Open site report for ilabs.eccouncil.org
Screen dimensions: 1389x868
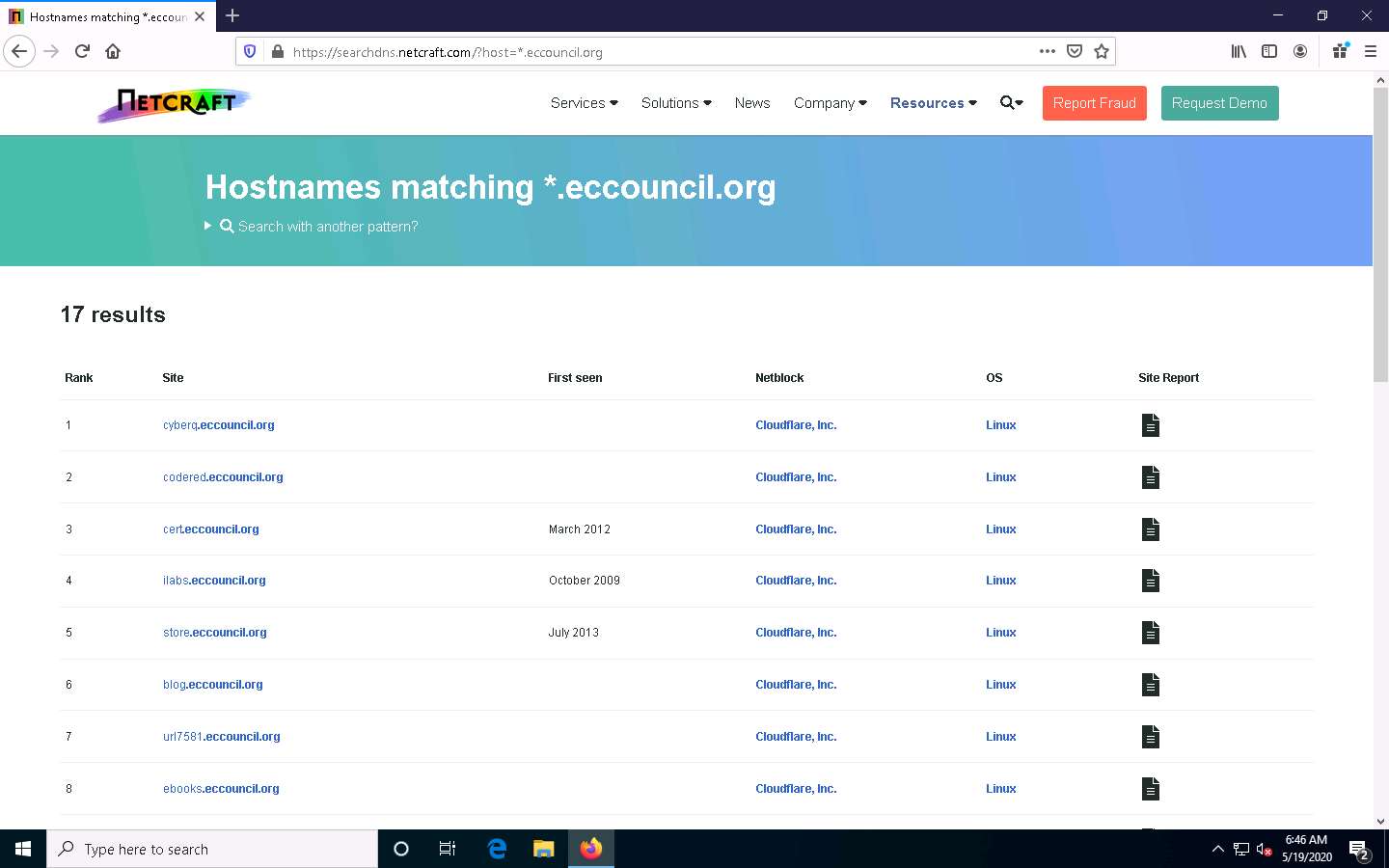[x=1150, y=581]
